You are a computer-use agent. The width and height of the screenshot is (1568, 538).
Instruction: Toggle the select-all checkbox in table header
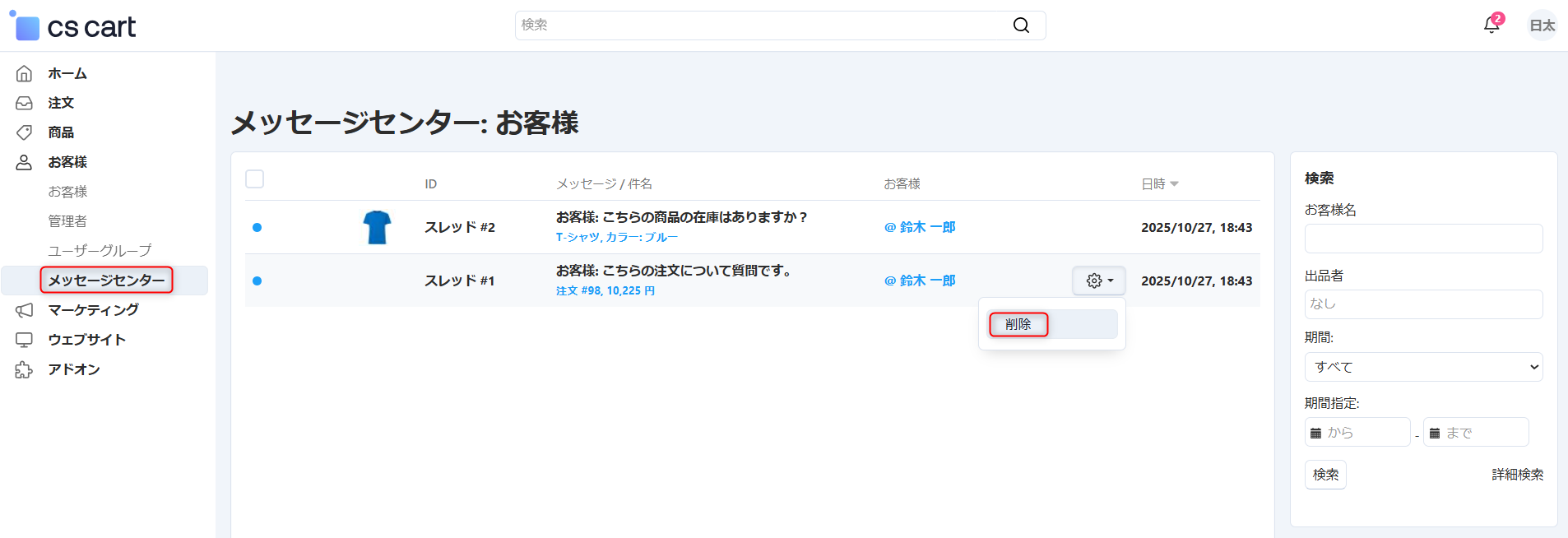click(x=255, y=179)
